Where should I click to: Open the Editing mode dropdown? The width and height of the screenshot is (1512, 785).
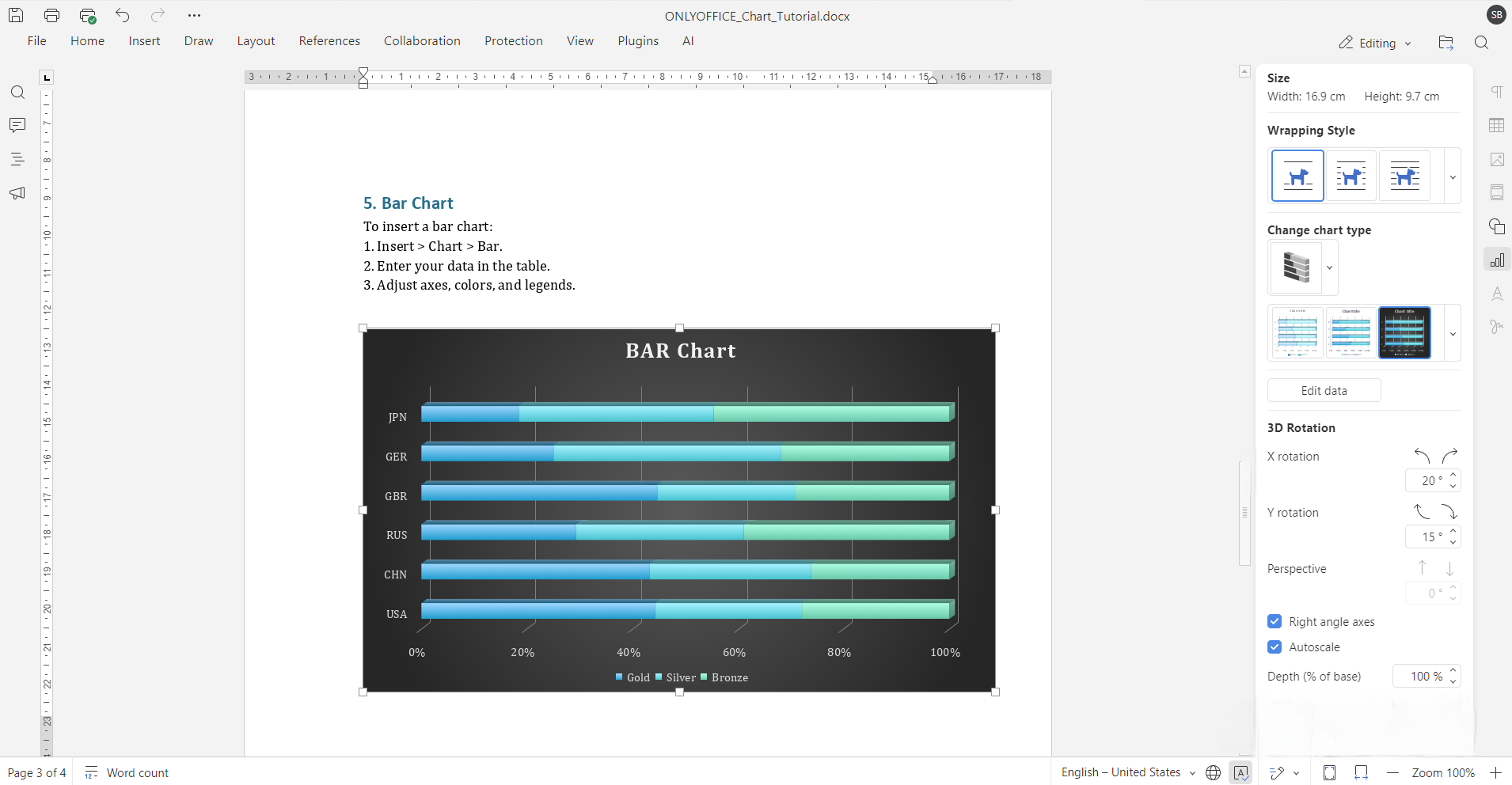tap(1376, 43)
